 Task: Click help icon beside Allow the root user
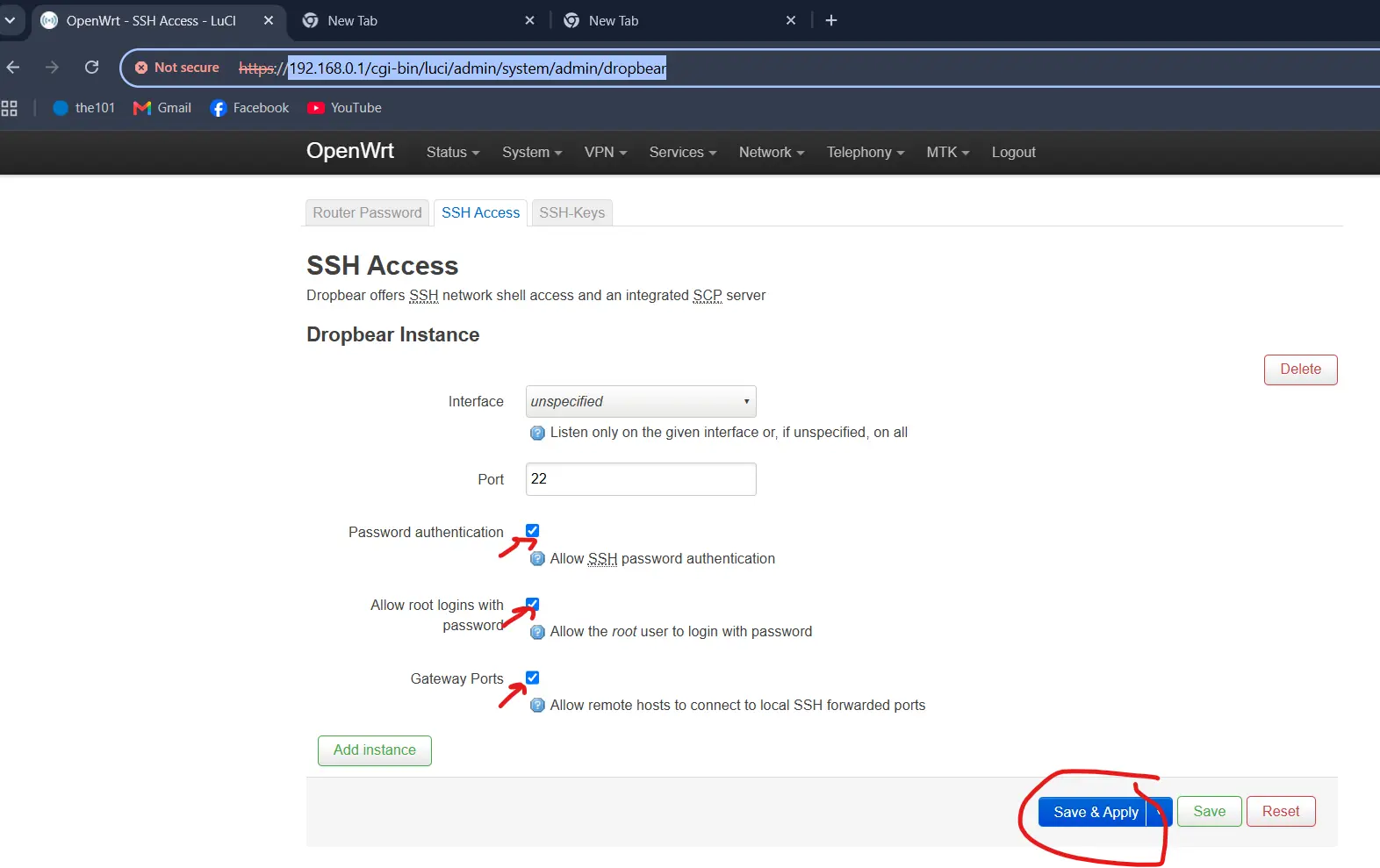[537, 632]
